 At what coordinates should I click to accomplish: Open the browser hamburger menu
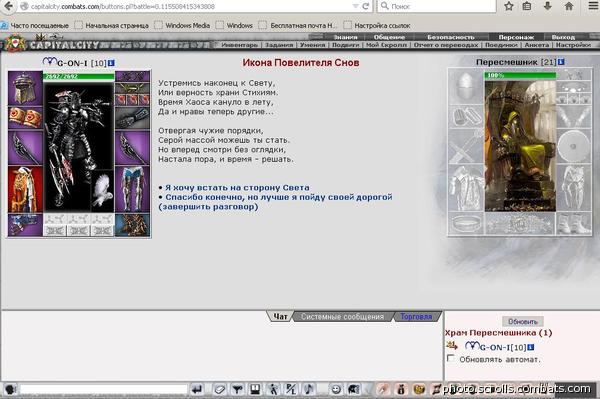[x=592, y=6]
